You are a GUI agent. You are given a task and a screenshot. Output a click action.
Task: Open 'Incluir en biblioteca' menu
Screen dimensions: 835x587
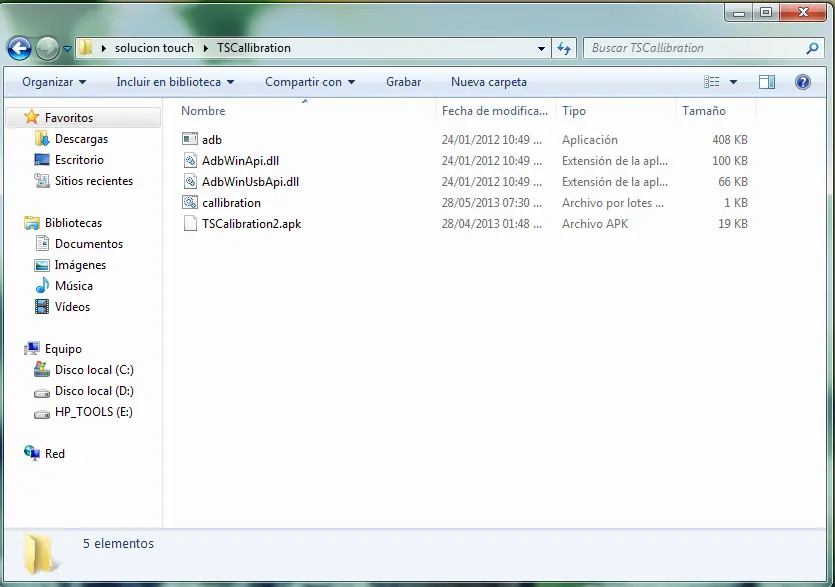pos(175,82)
